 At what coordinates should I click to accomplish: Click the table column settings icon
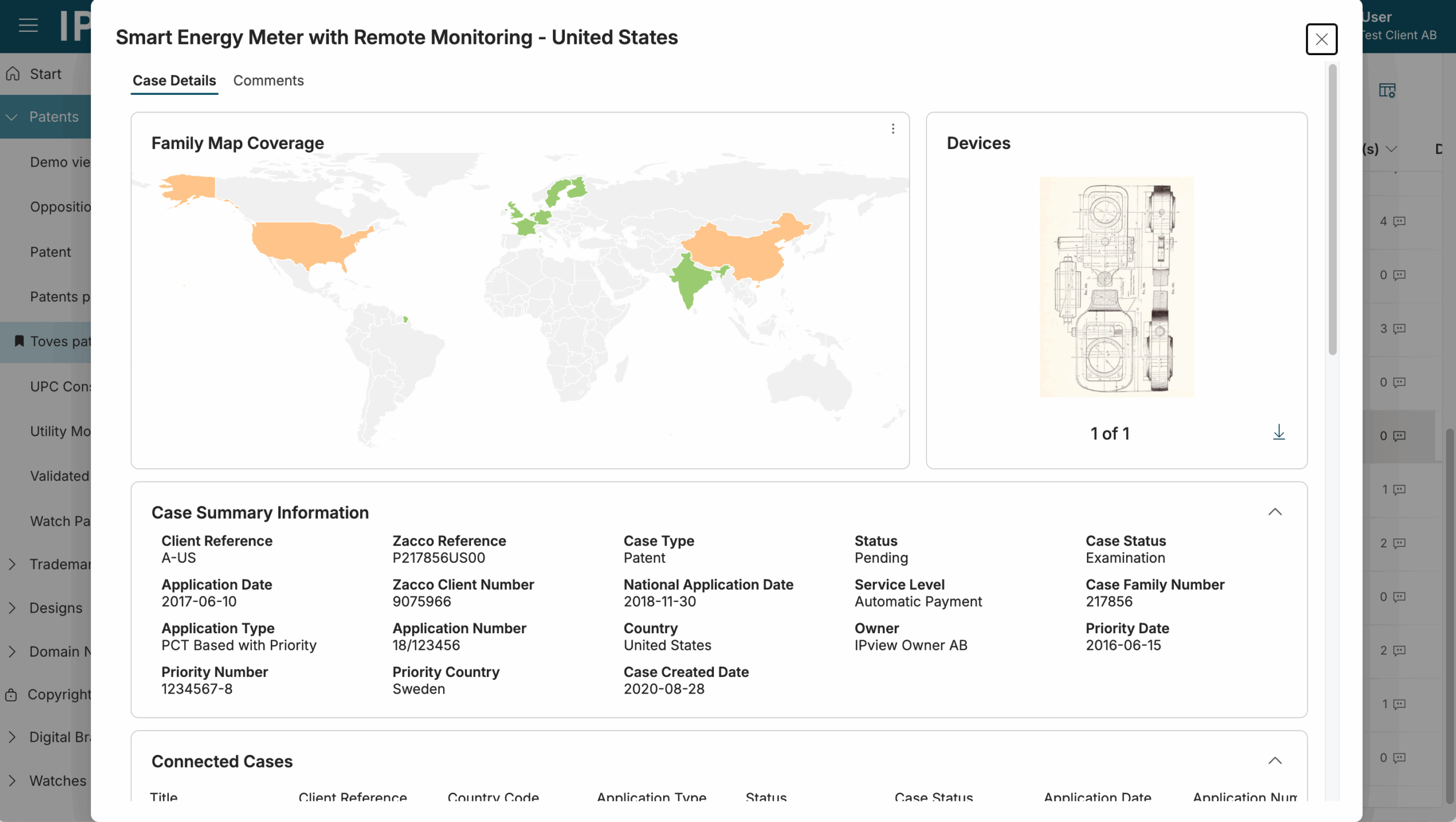[x=1387, y=90]
